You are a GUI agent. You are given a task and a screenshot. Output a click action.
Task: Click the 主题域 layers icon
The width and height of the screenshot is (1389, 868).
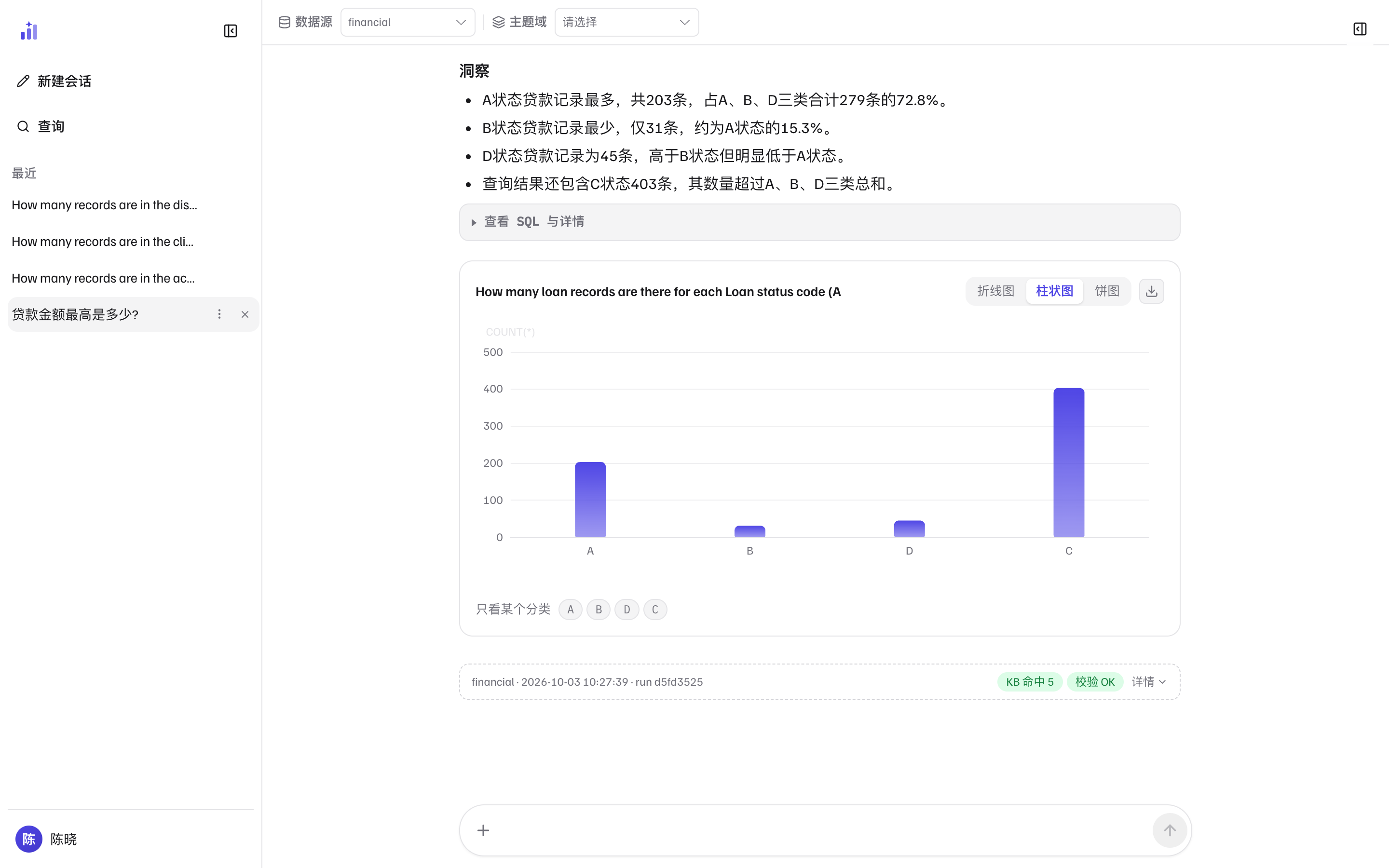coord(499,22)
